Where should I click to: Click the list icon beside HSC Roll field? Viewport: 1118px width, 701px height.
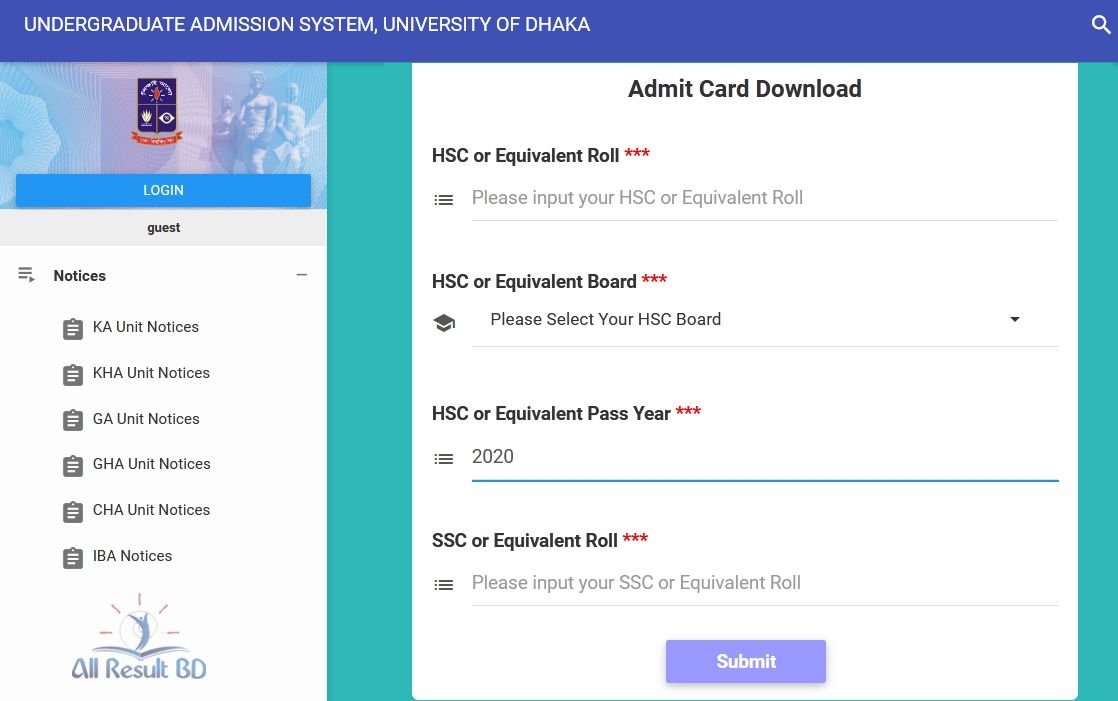(x=443, y=200)
